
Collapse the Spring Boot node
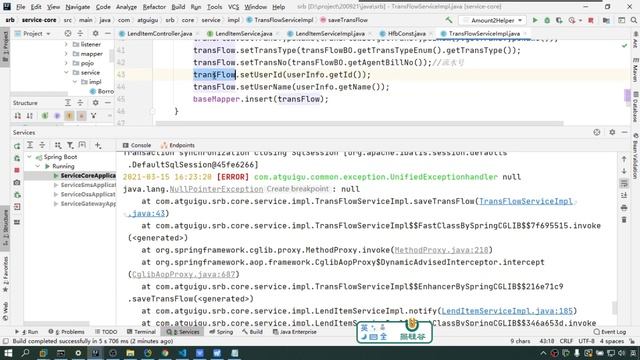(x=29, y=157)
